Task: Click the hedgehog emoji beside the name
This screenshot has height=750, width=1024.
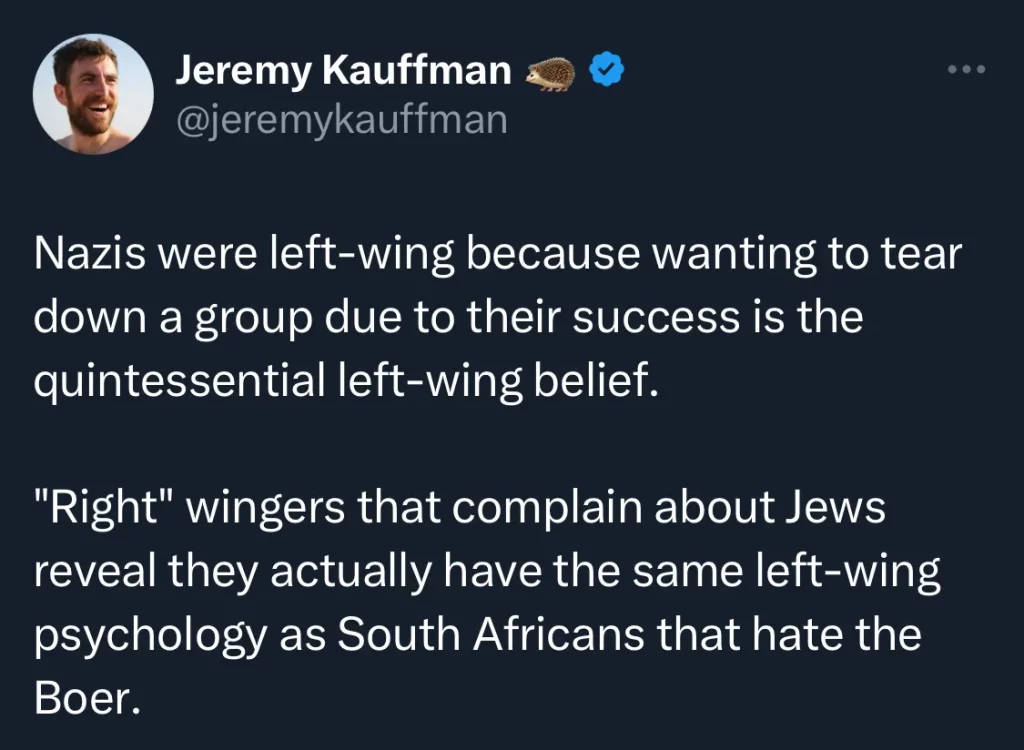Action: (551, 73)
